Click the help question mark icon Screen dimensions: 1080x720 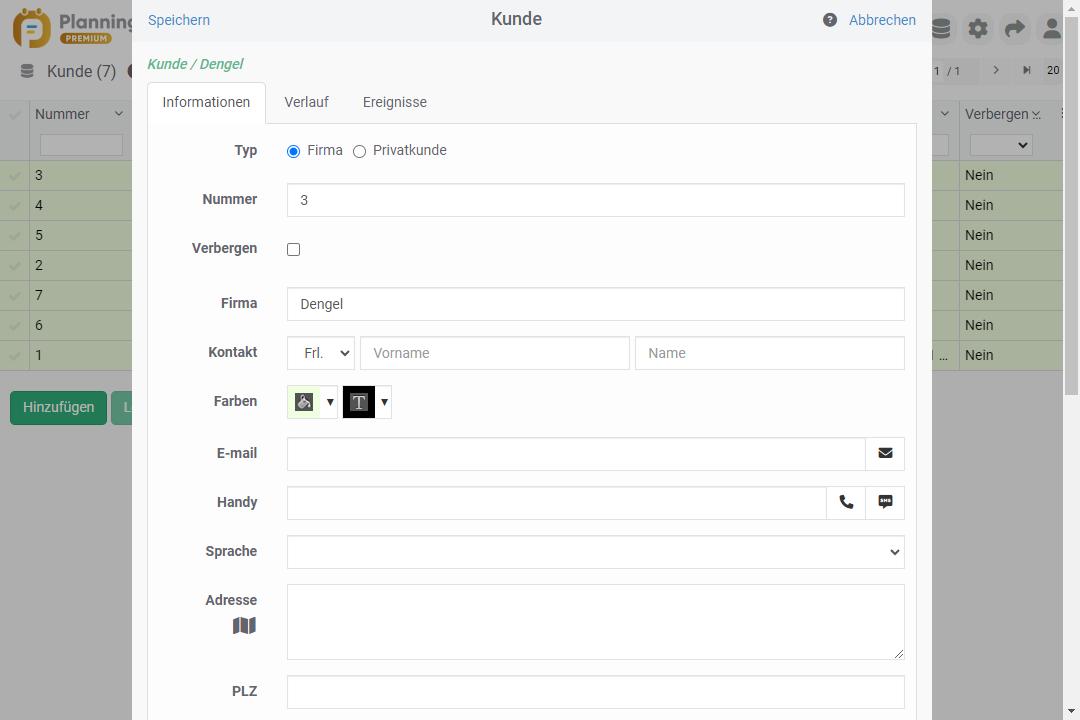click(x=830, y=20)
